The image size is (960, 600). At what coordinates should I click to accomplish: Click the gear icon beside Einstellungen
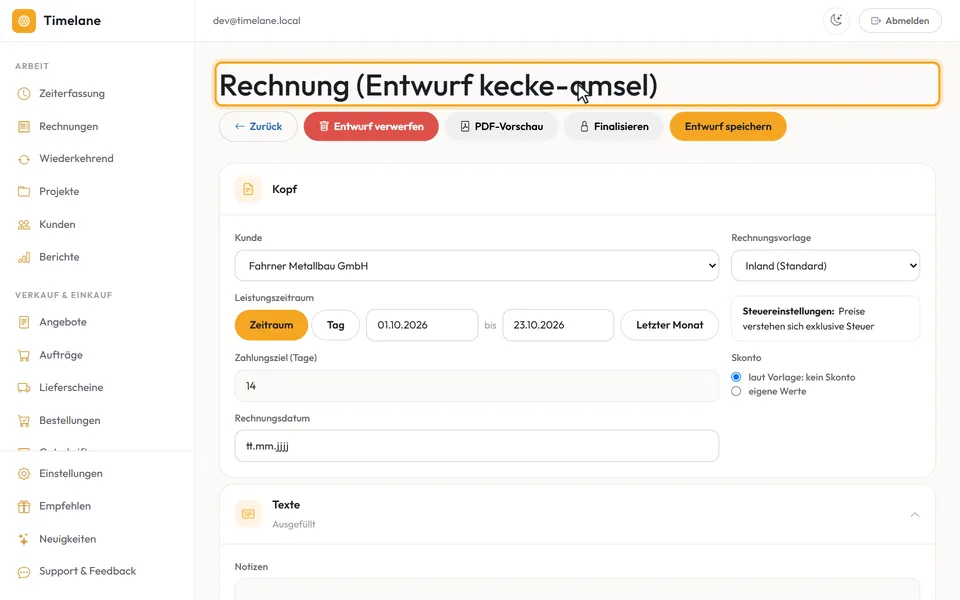(24, 474)
